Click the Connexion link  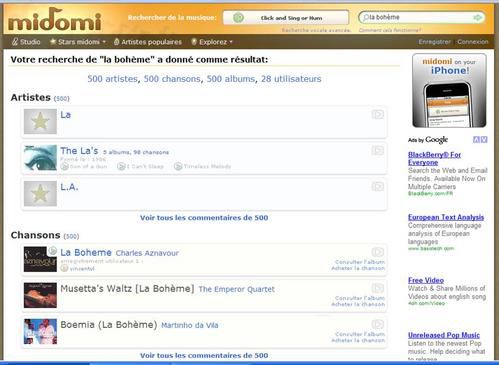[473, 42]
